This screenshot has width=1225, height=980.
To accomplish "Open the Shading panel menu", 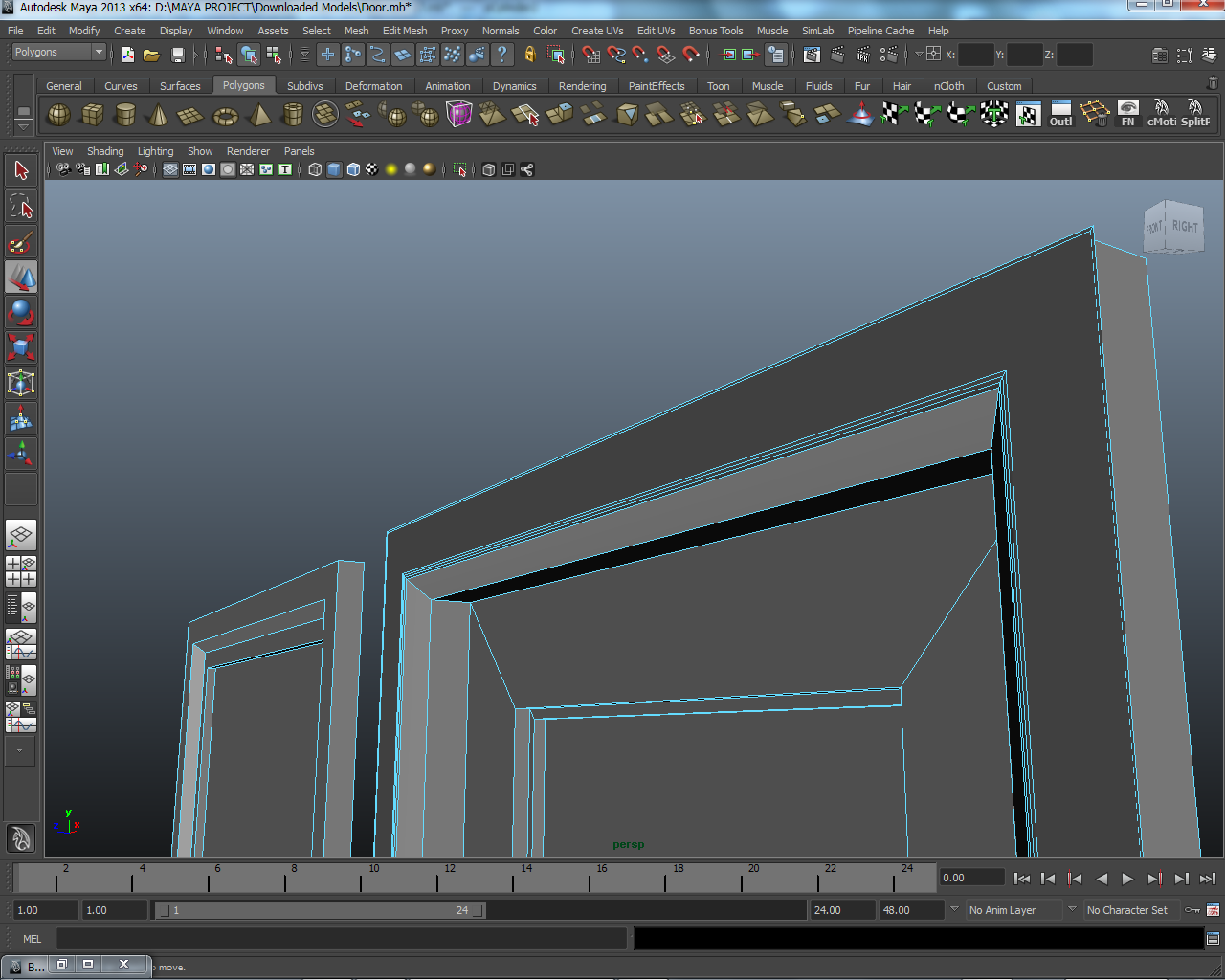I will tap(105, 151).
